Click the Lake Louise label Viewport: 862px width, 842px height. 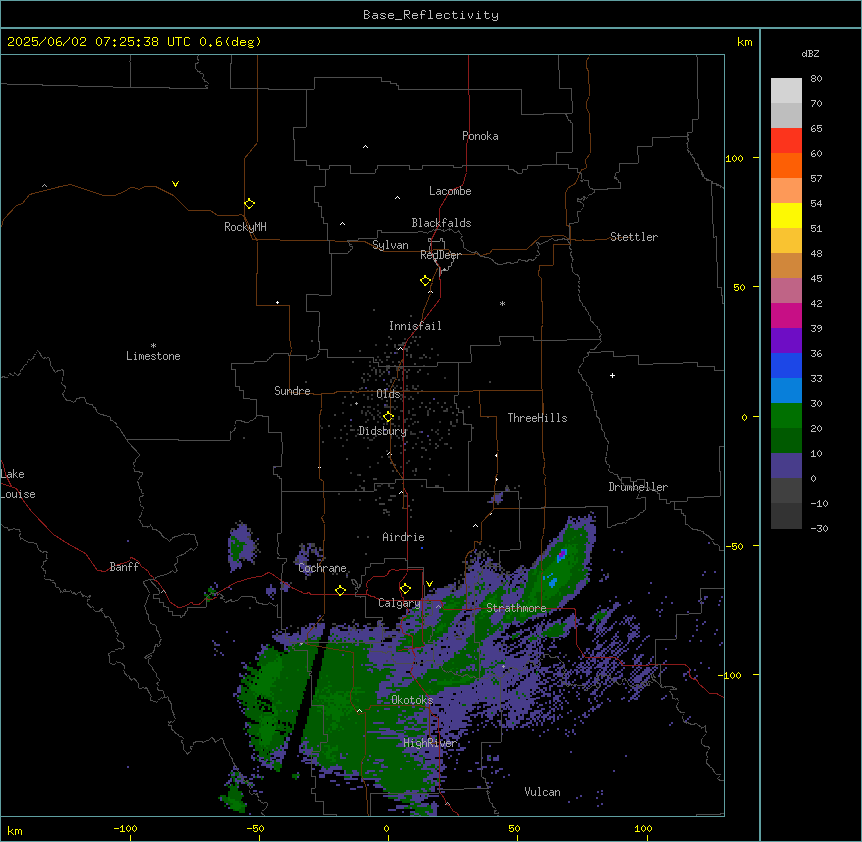click(18, 484)
